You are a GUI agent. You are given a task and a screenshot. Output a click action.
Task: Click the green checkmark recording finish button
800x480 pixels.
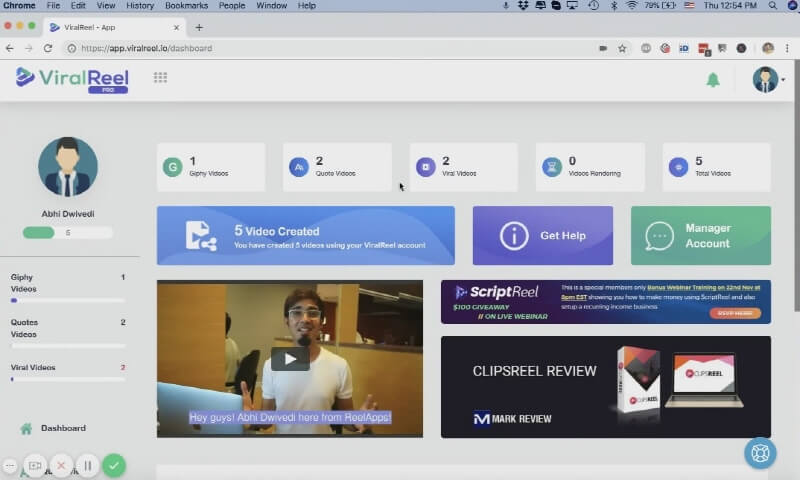[x=114, y=465]
